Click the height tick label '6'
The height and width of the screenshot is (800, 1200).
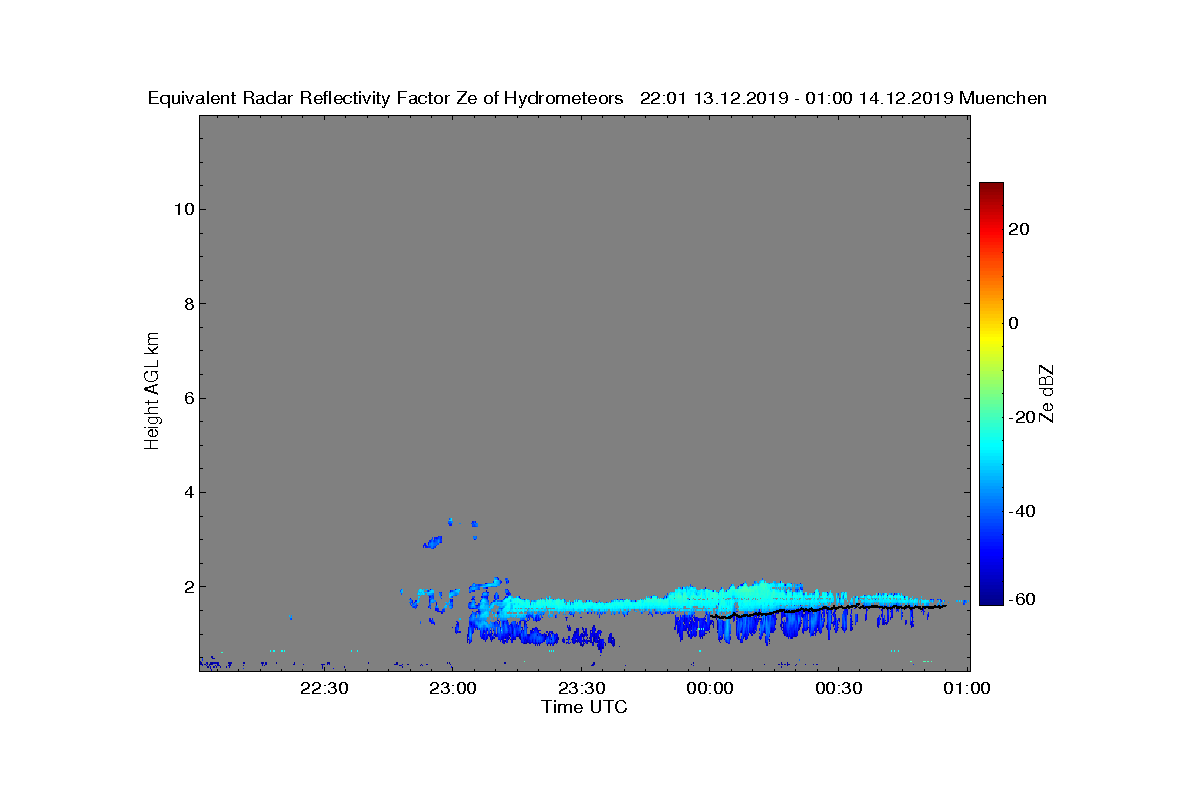tap(187, 398)
